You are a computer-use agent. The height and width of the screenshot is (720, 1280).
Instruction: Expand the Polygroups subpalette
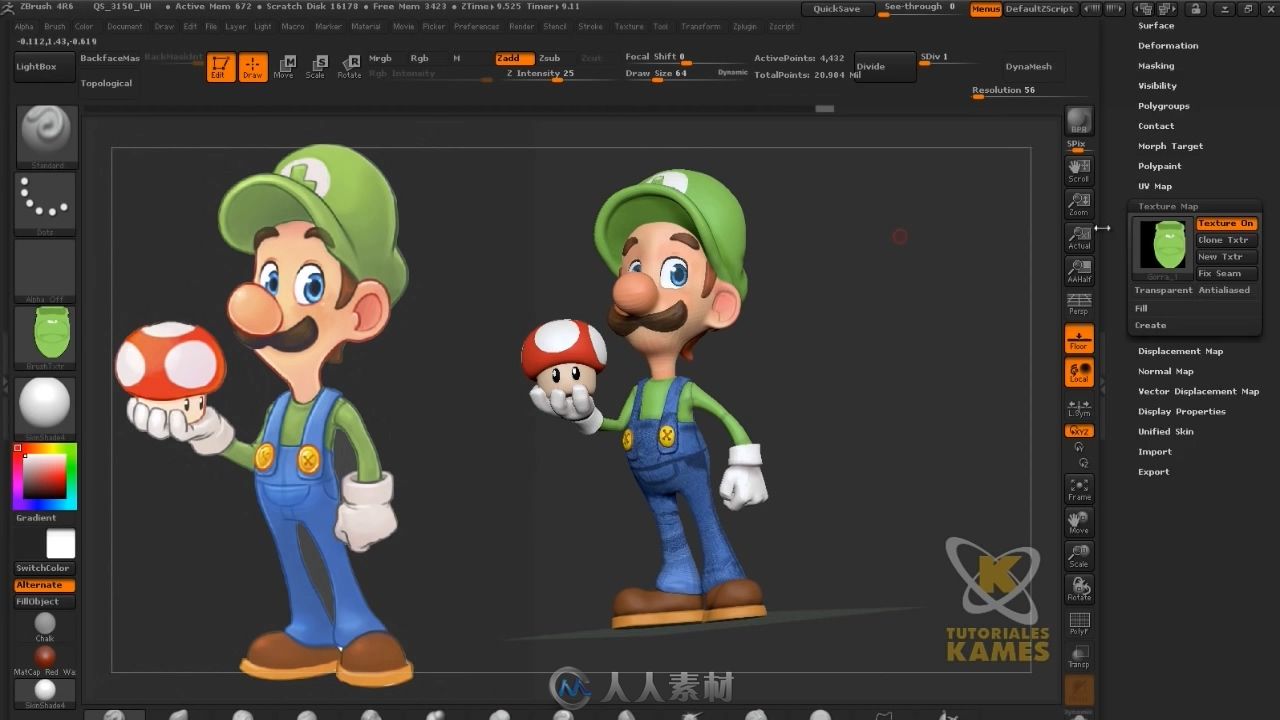(x=1164, y=106)
